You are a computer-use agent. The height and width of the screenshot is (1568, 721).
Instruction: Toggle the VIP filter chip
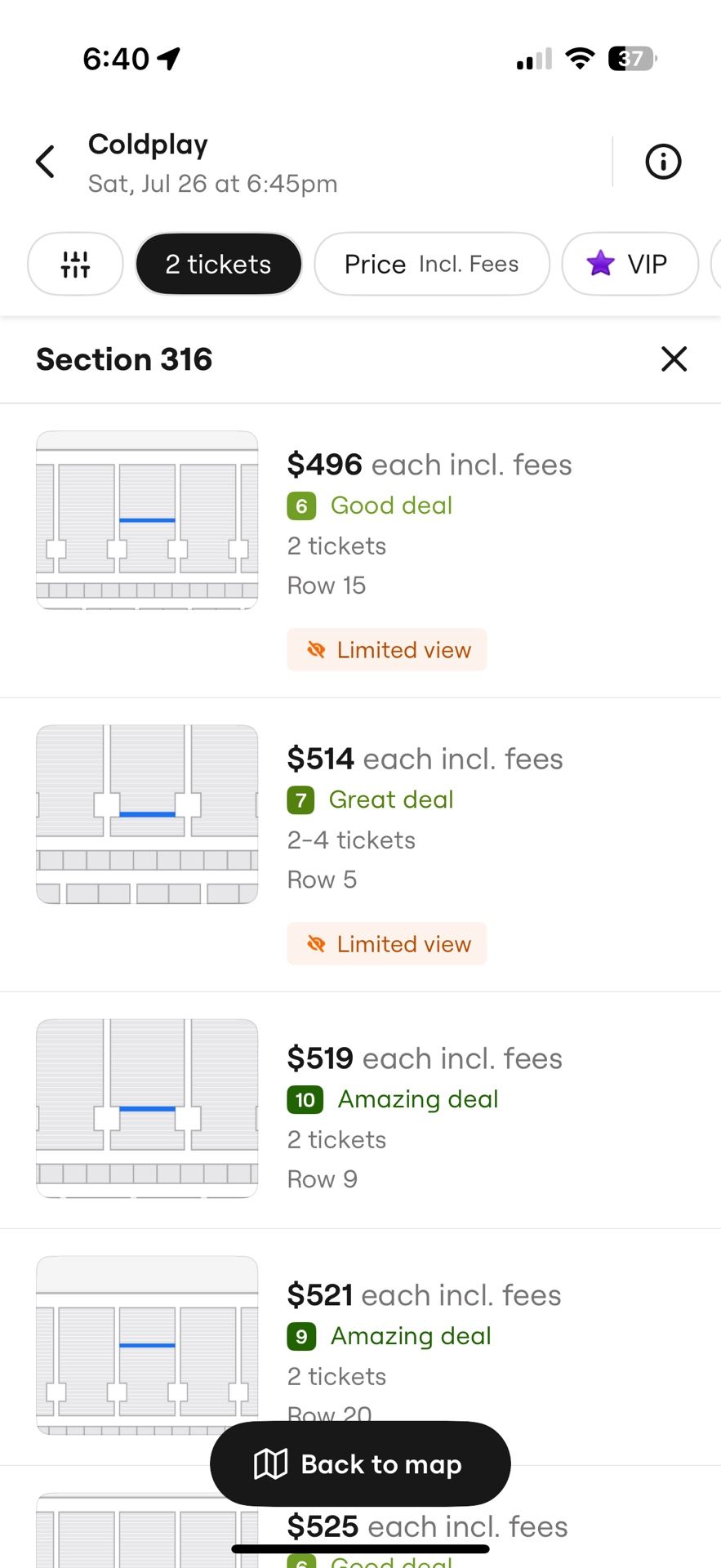pyautogui.click(x=630, y=264)
